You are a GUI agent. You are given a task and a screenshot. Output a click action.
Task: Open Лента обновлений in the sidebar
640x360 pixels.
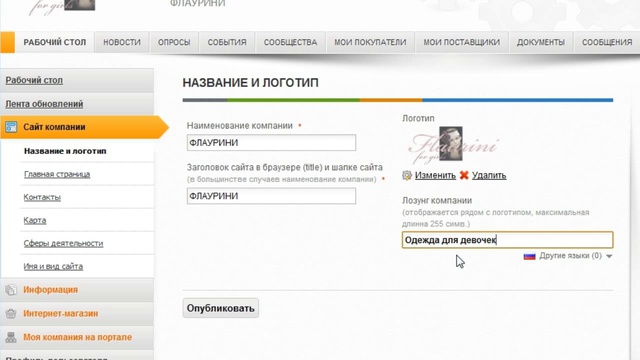pyautogui.click(x=44, y=104)
